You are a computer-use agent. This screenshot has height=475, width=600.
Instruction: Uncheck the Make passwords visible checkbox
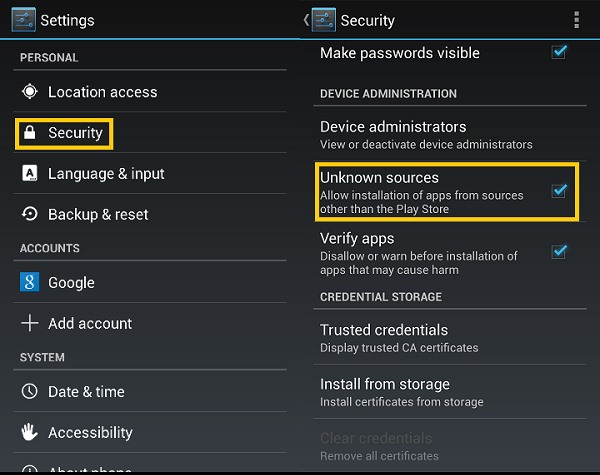pyautogui.click(x=559, y=52)
